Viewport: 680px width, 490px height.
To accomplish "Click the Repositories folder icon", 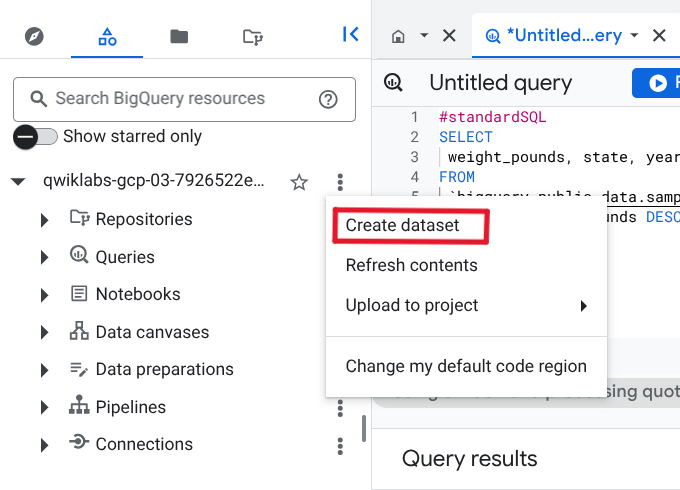I will [79, 218].
